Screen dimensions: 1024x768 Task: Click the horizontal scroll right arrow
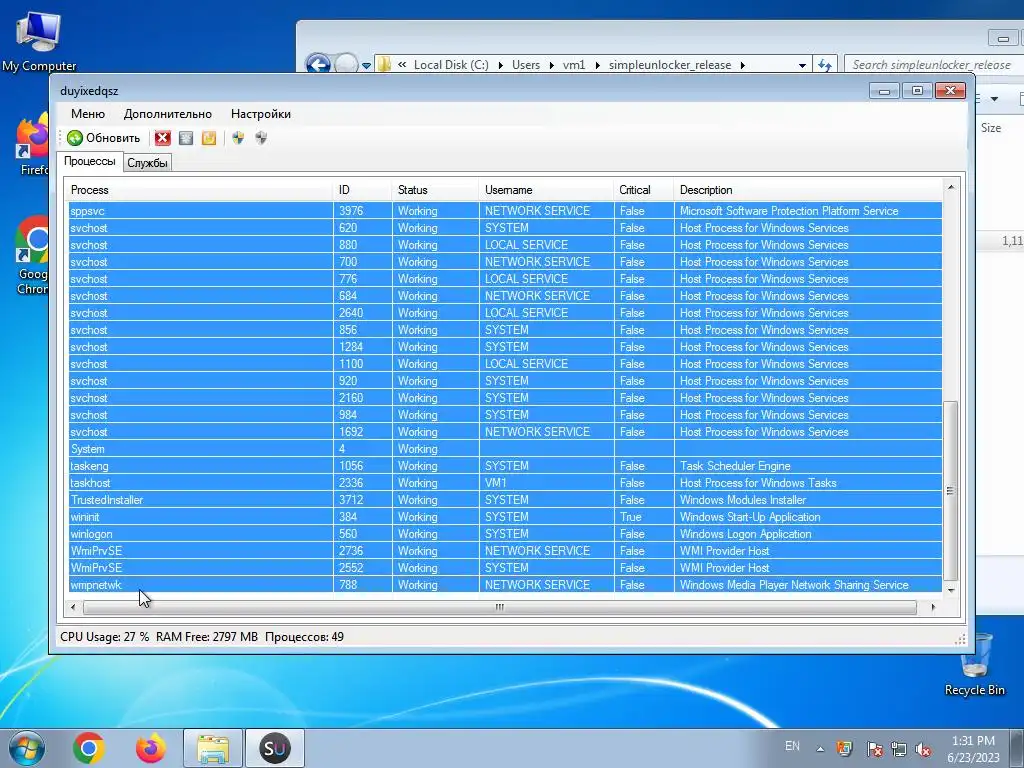click(x=933, y=607)
